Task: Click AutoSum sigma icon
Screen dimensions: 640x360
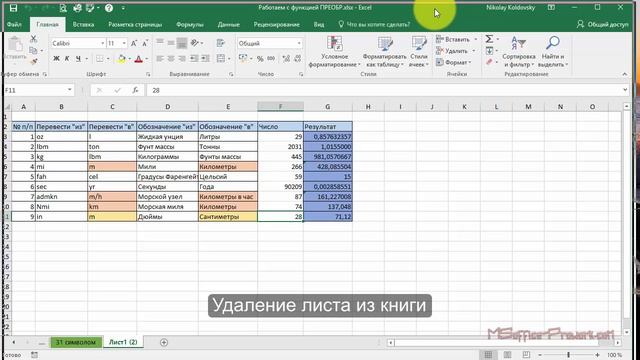Action: point(489,39)
